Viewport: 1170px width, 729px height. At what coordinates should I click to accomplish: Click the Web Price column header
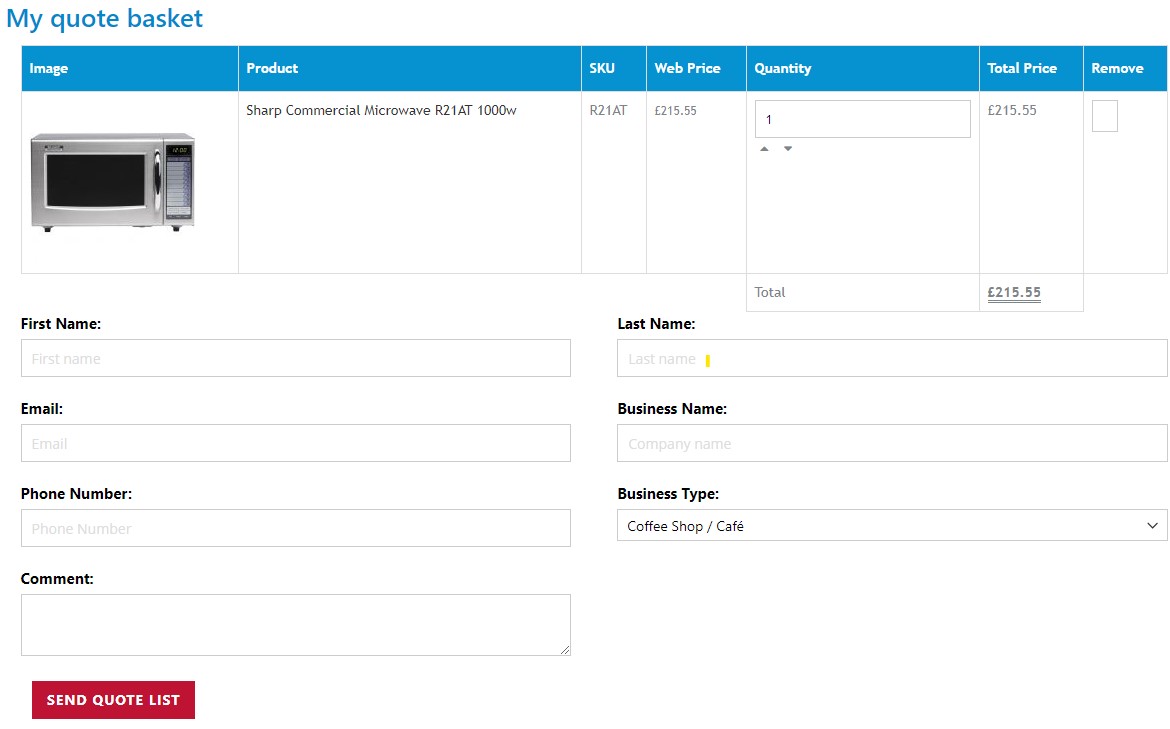686,68
